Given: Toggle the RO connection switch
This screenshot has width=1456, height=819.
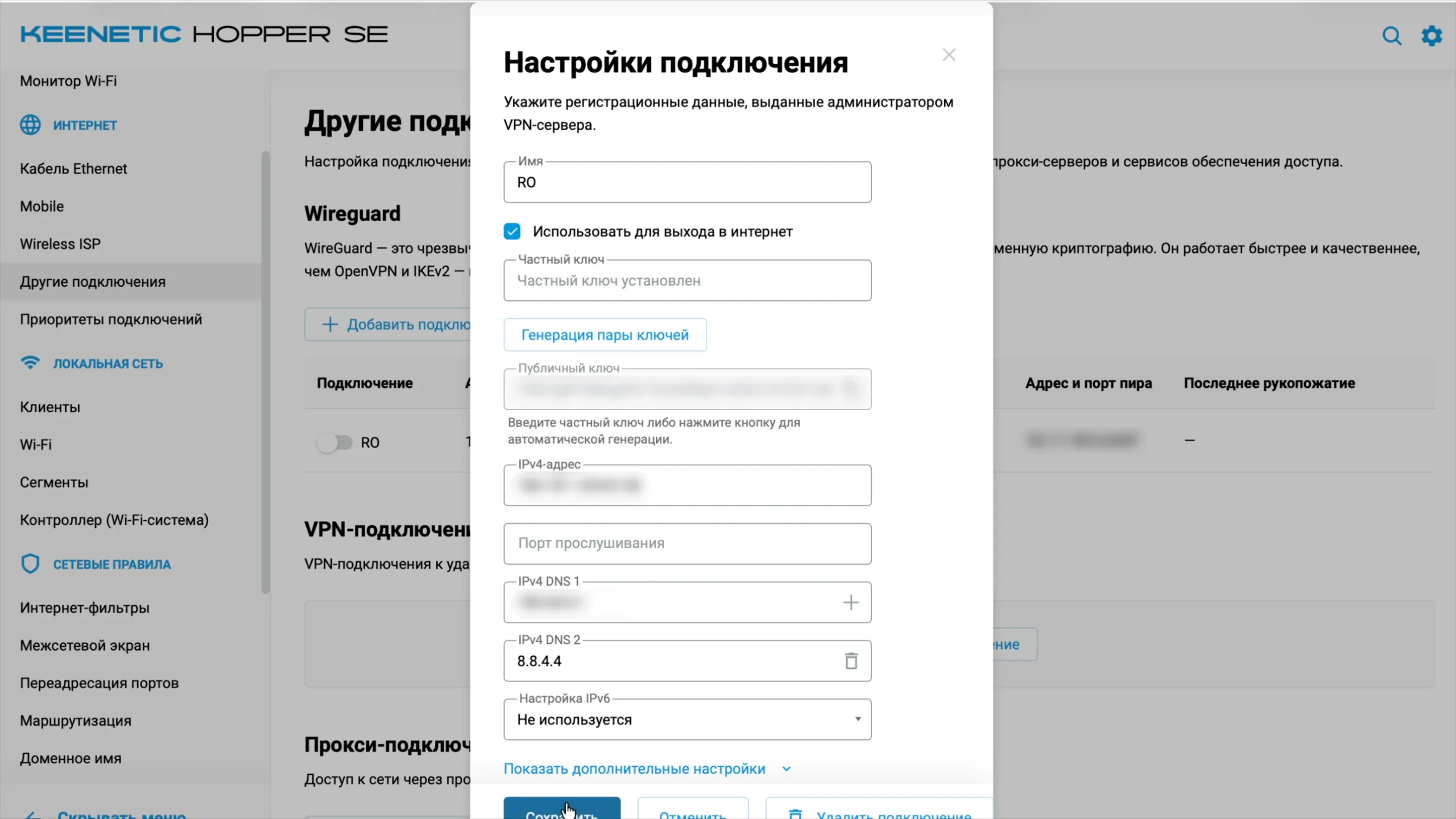Looking at the screenshot, I should pyautogui.click(x=334, y=442).
